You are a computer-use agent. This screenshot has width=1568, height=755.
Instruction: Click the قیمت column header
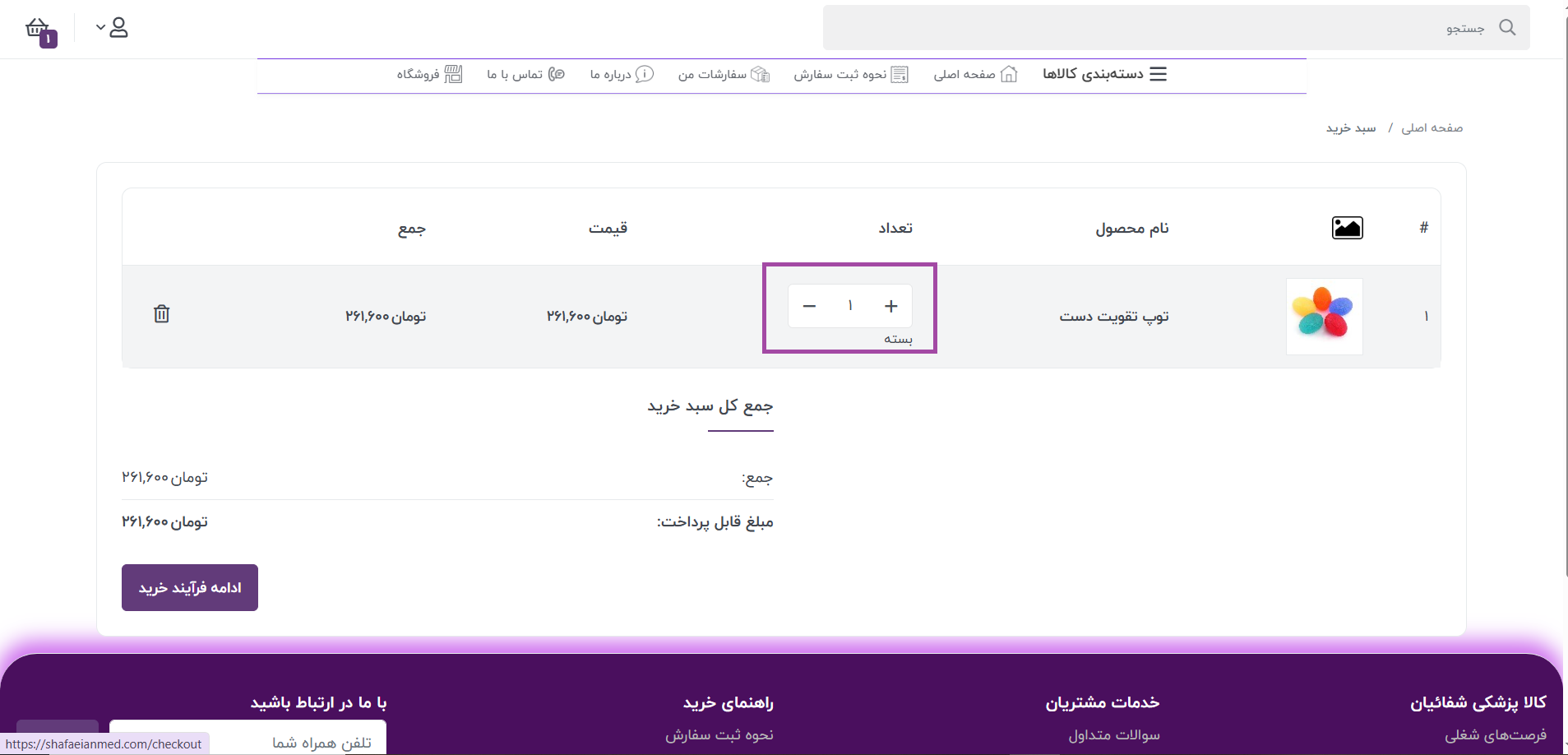608,228
